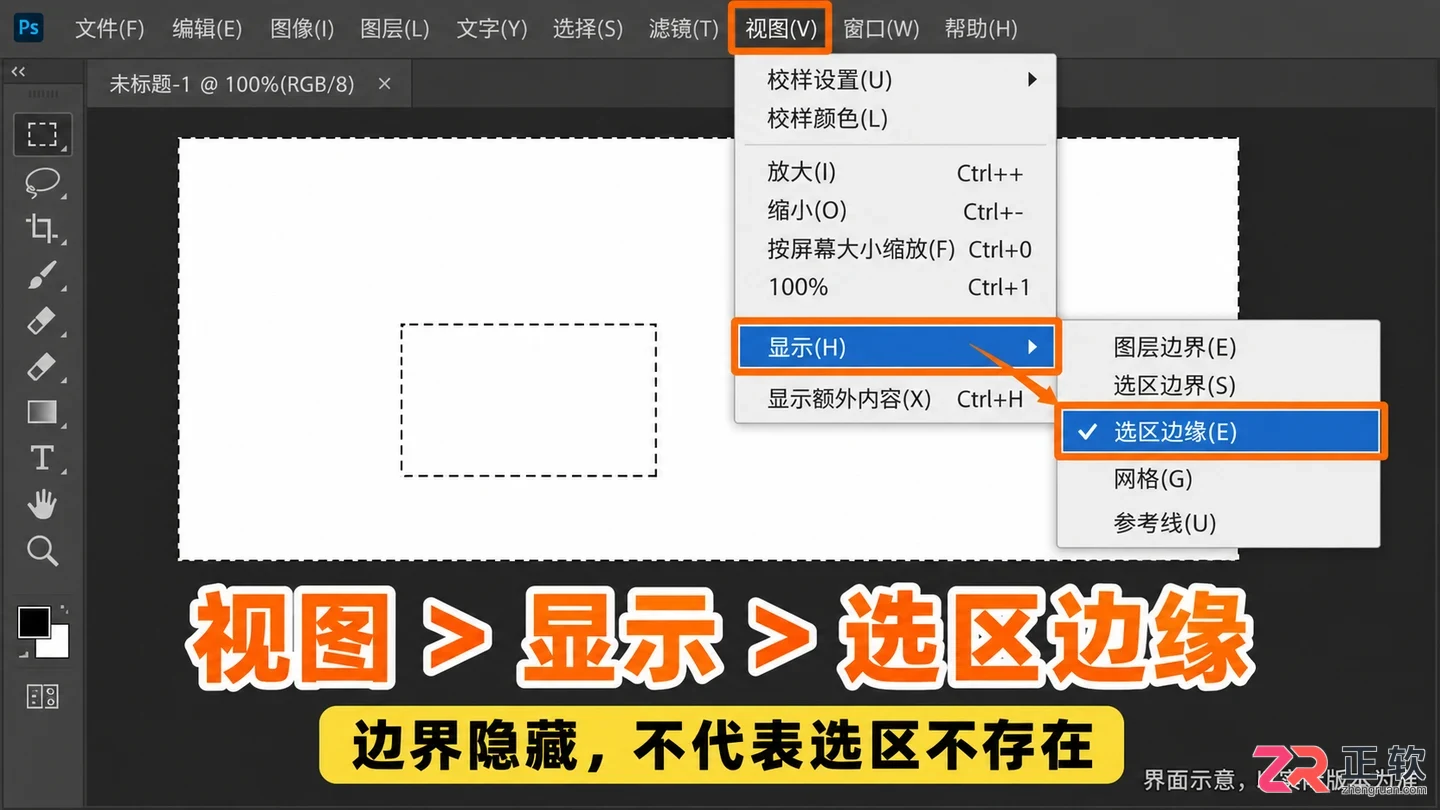
Task: Open the 帮助(H) menu
Action: click(x=981, y=29)
